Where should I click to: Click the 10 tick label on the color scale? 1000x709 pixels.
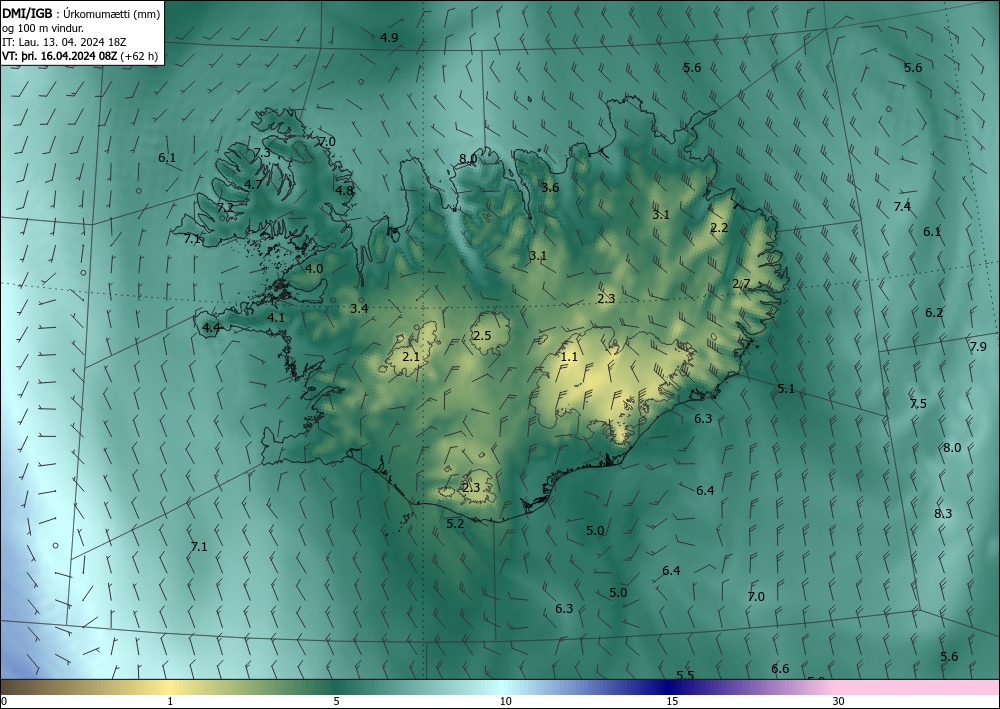505,701
